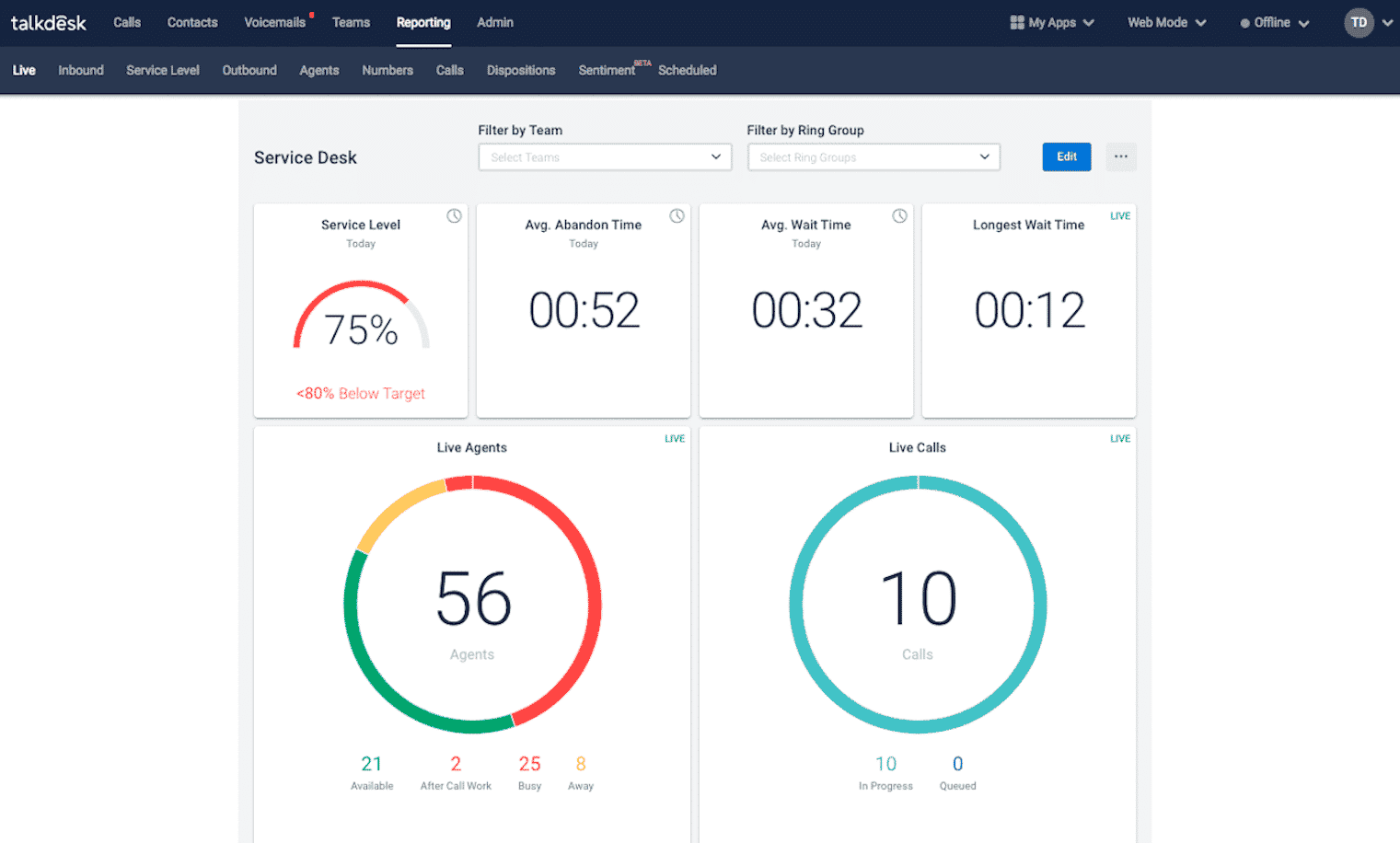Open the Voicemails menu item

click(x=273, y=22)
